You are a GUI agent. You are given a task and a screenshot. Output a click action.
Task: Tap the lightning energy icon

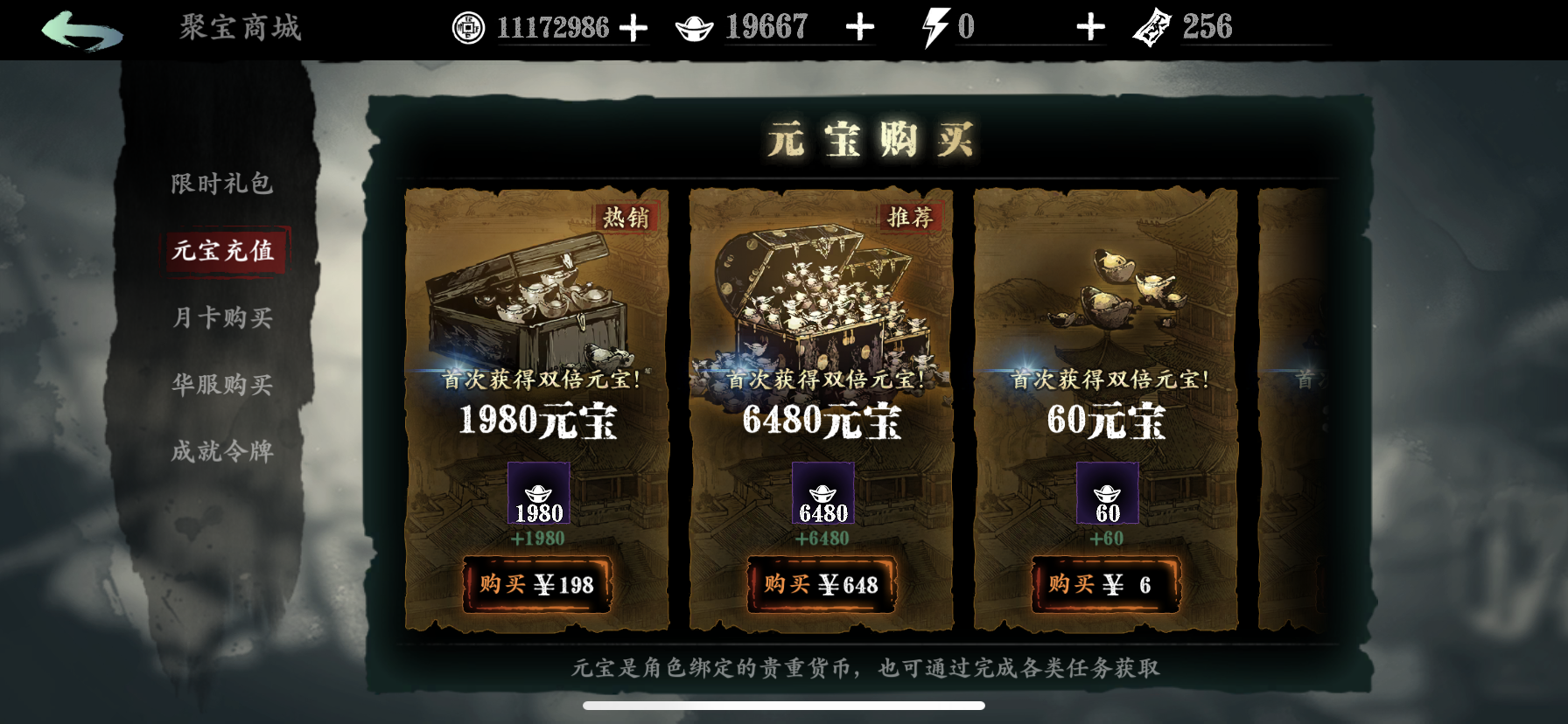click(935, 27)
